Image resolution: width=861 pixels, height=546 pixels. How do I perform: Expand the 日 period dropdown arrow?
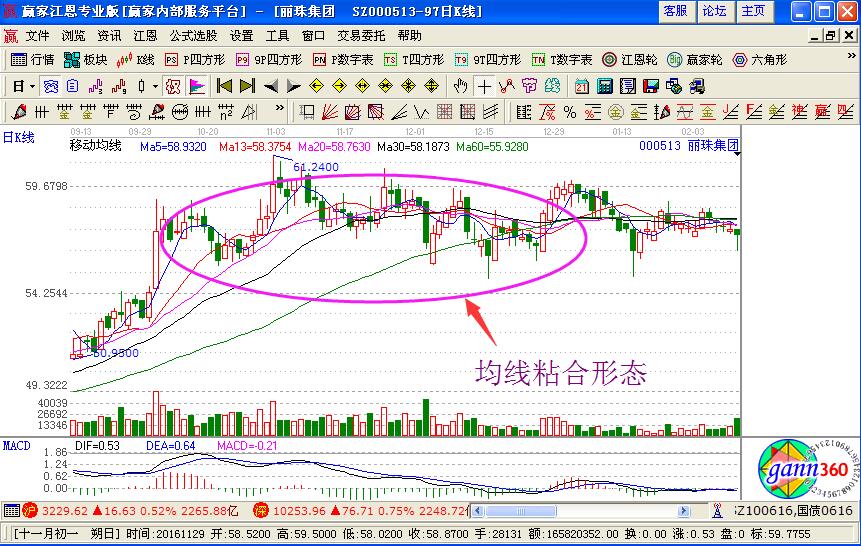click(x=31, y=86)
